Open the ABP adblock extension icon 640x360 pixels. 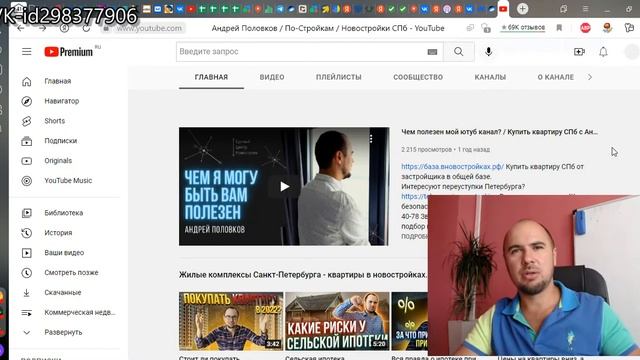585,28
